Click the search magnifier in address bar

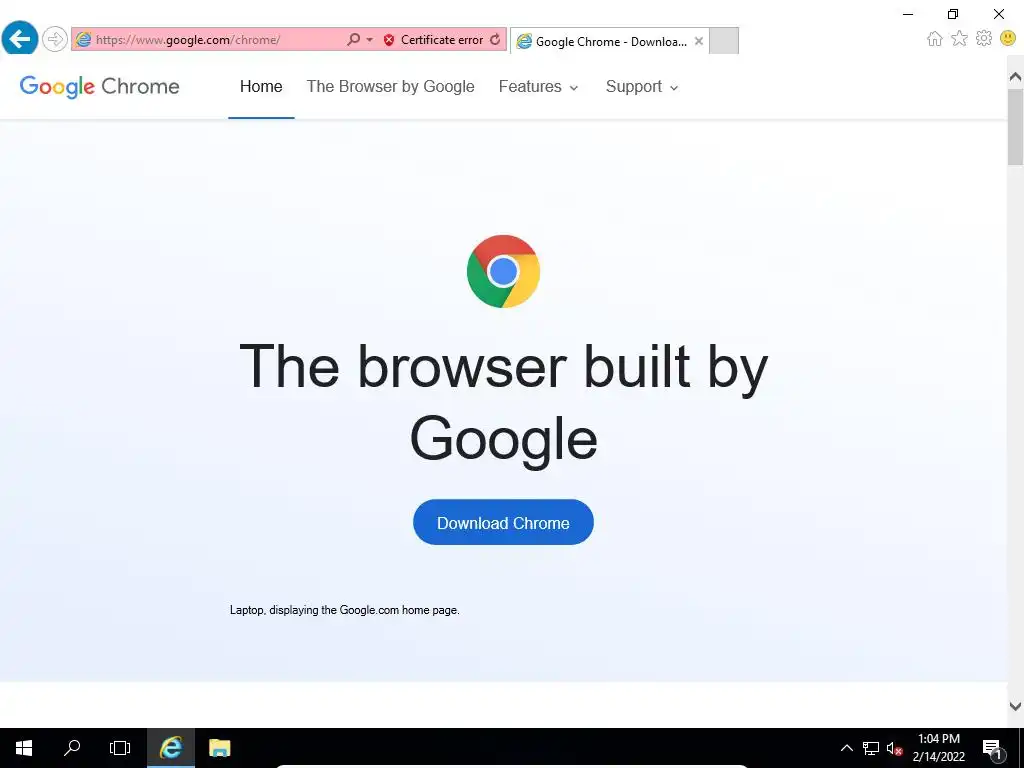point(353,39)
